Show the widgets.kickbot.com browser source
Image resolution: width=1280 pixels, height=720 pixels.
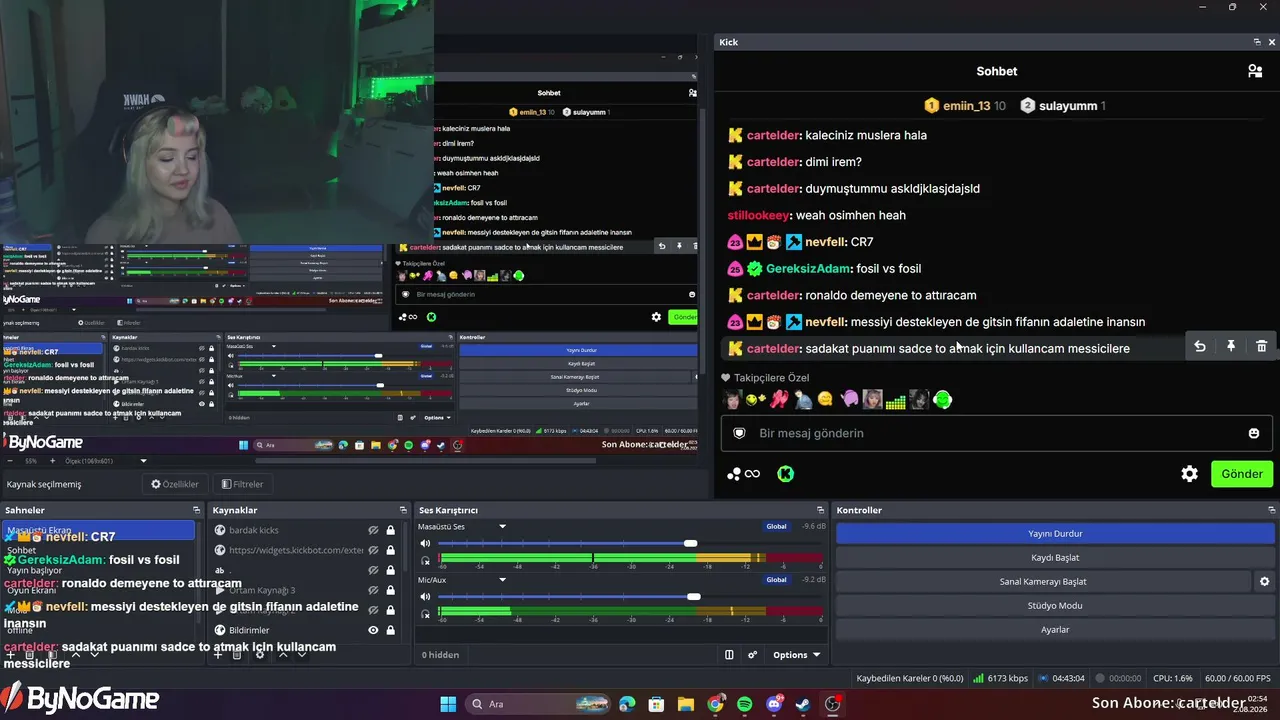click(373, 550)
